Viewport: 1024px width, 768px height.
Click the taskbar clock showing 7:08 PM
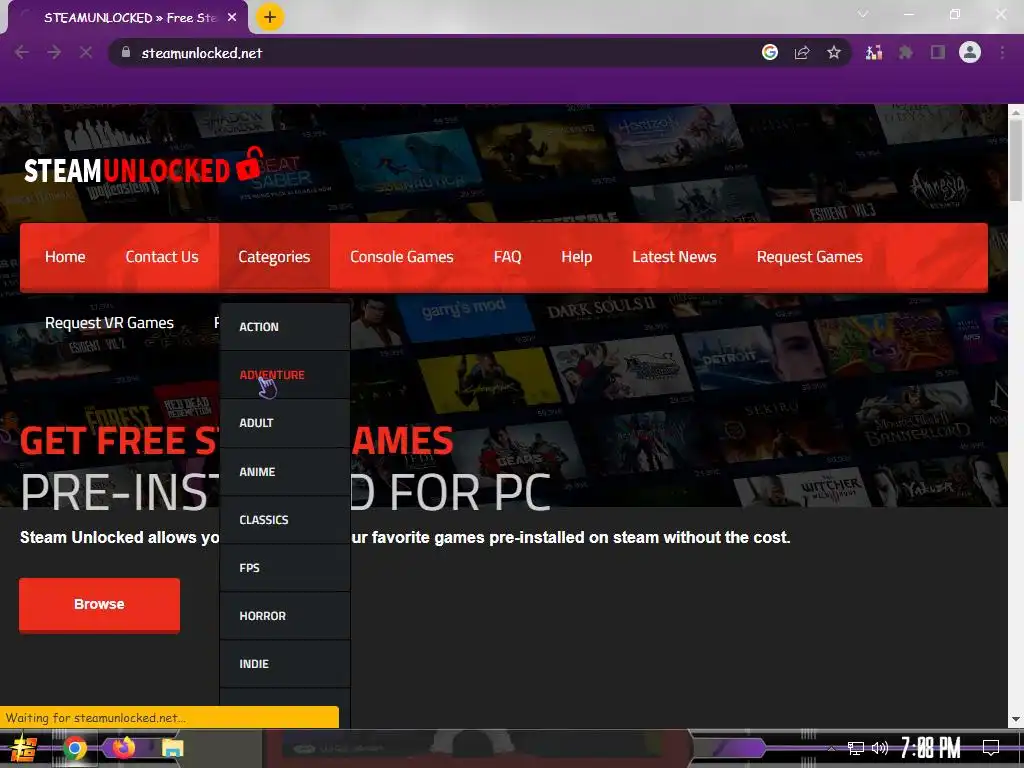[931, 748]
